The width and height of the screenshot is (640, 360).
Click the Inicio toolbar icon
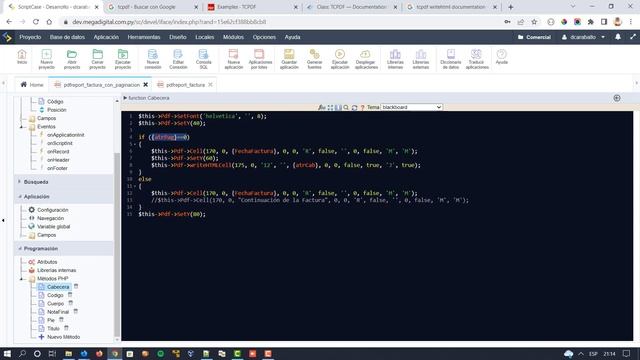[x=22, y=57]
